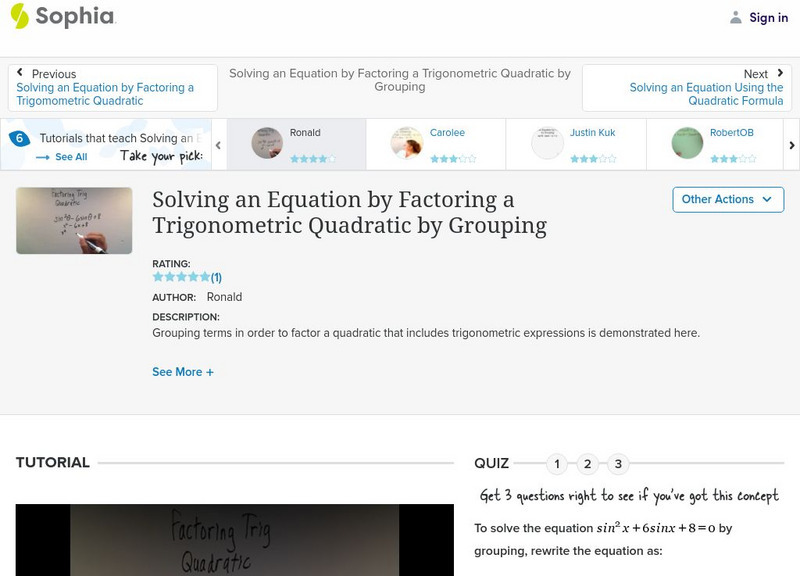Click the right carousel scroll arrow
The height and width of the screenshot is (576, 800).
pyautogui.click(x=792, y=143)
